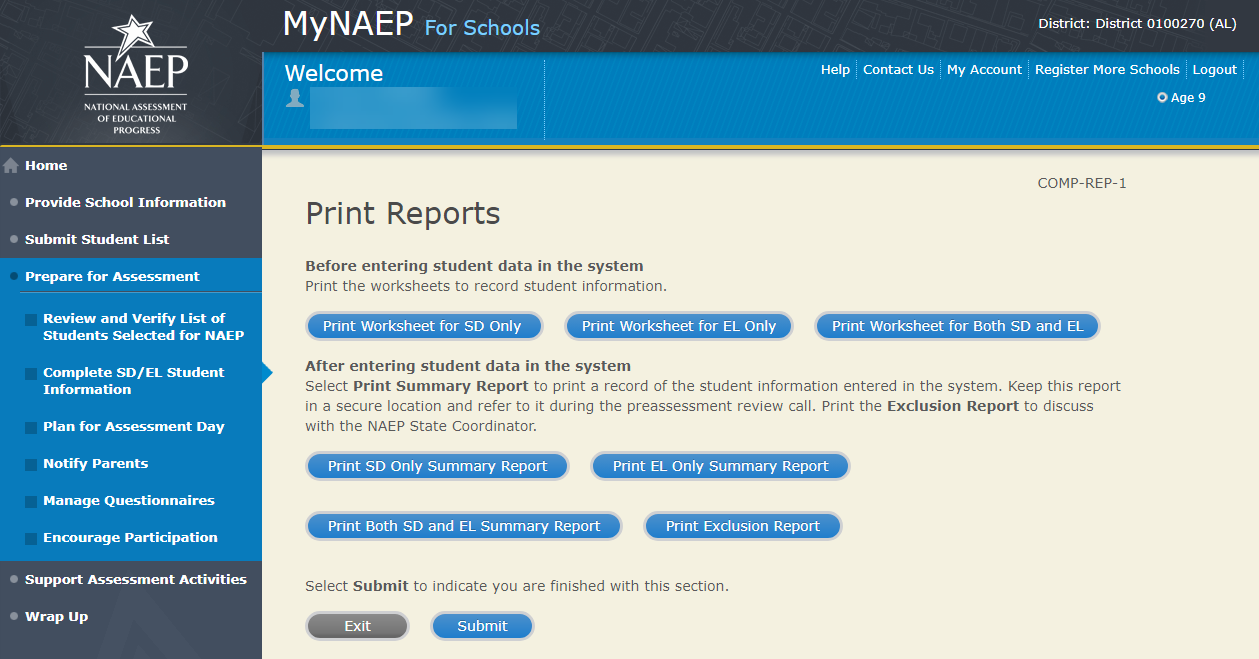Screen dimensions: 1259x659
Task: Click Print EL Only Summary Report
Action: (720, 466)
